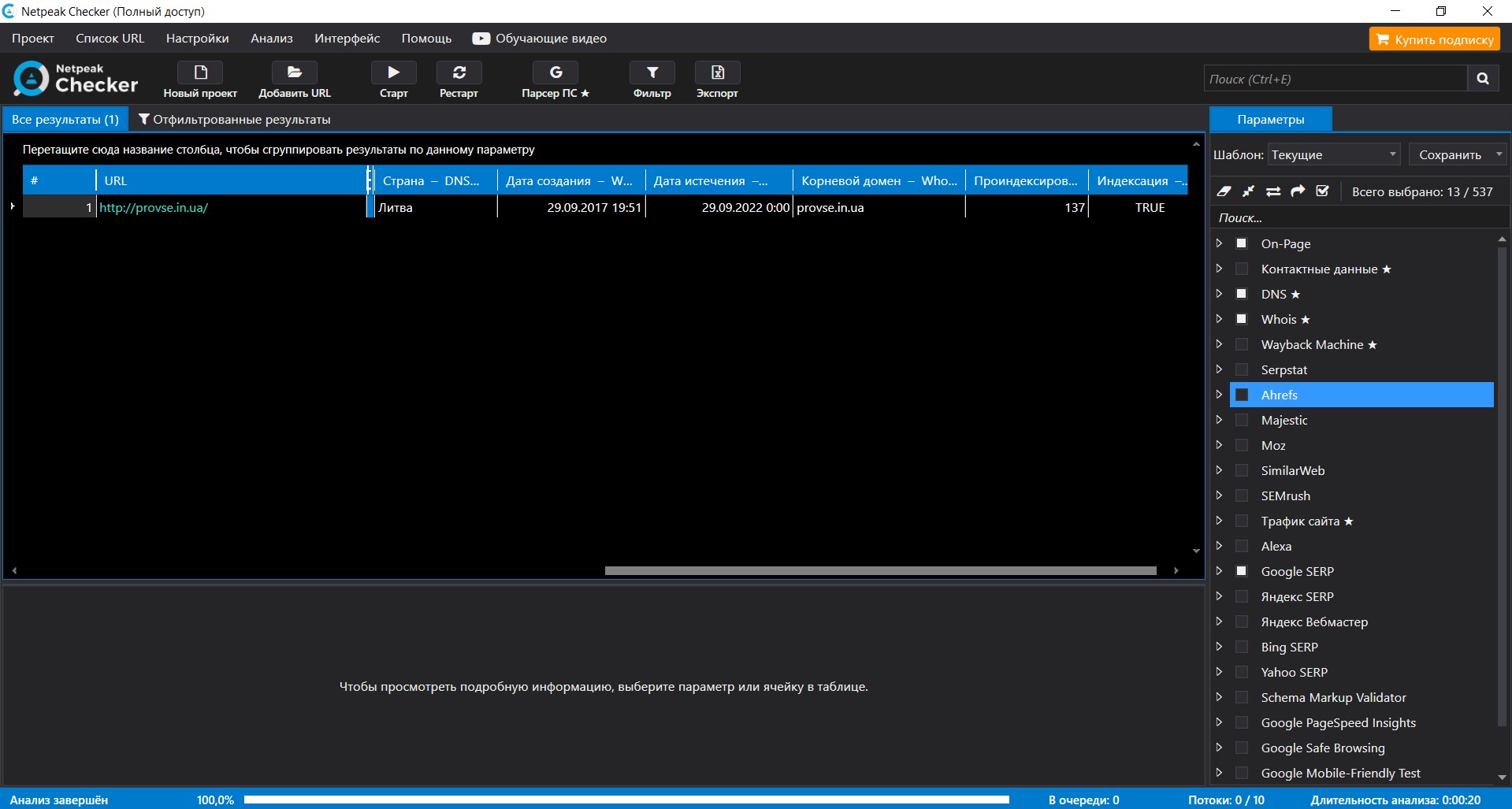Check the Majestic parameter checkbox
The width and height of the screenshot is (1512, 809).
click(1242, 420)
